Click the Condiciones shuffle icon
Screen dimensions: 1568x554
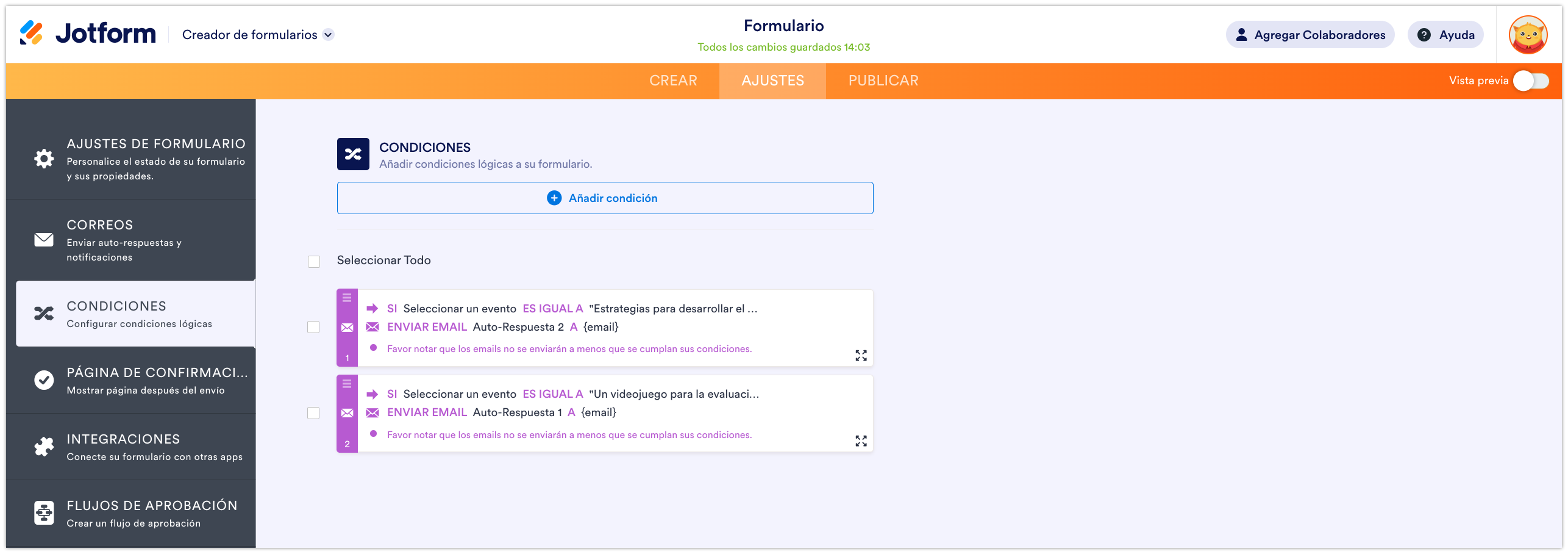43,313
